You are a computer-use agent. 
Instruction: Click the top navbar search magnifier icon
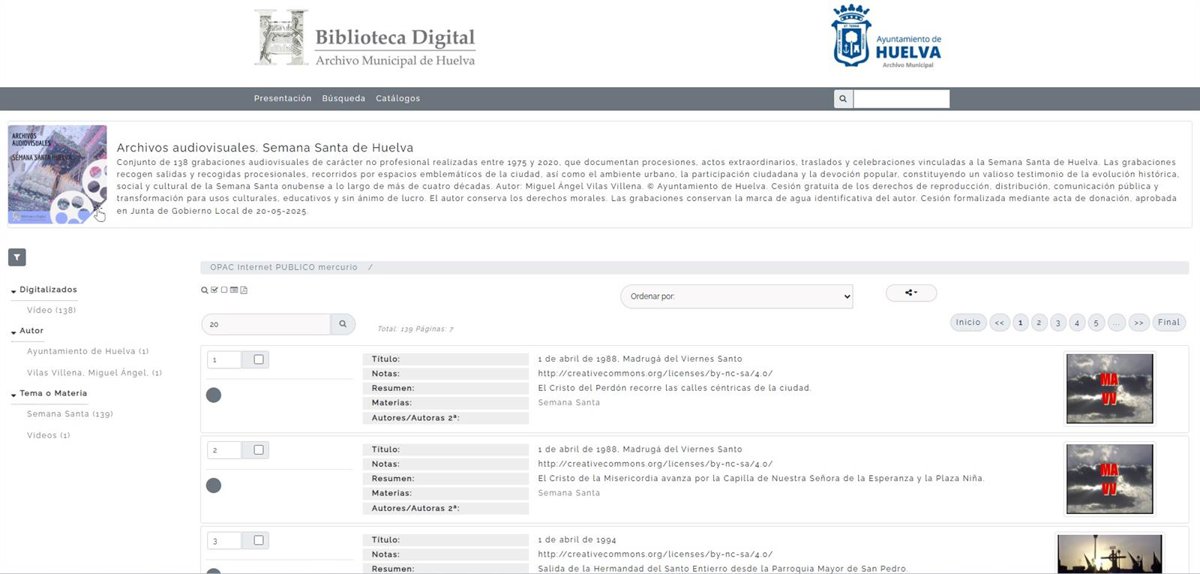(x=843, y=99)
